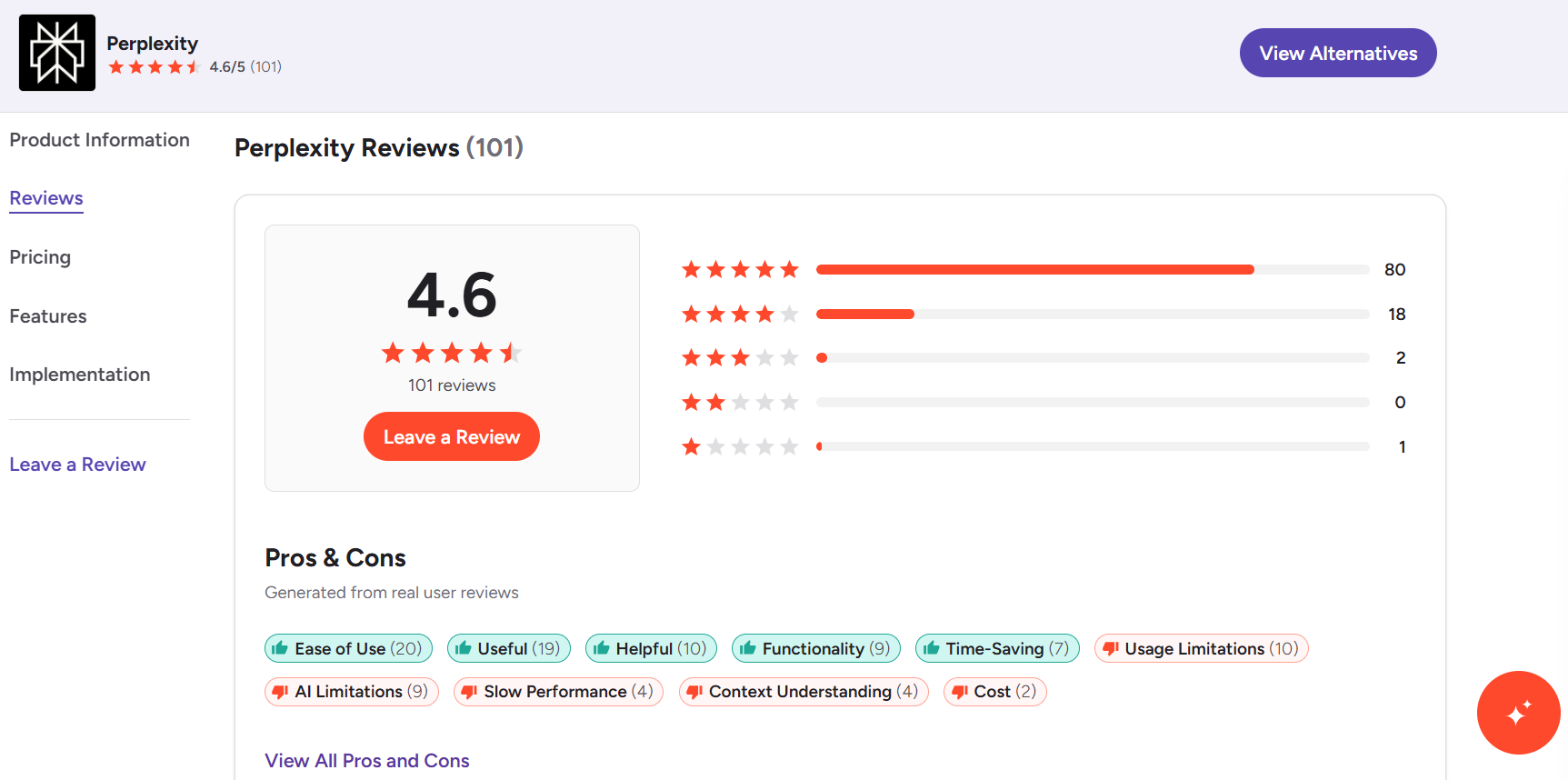
Task: Click the thumbs-down icon on Cost tag
Action: tap(960, 692)
